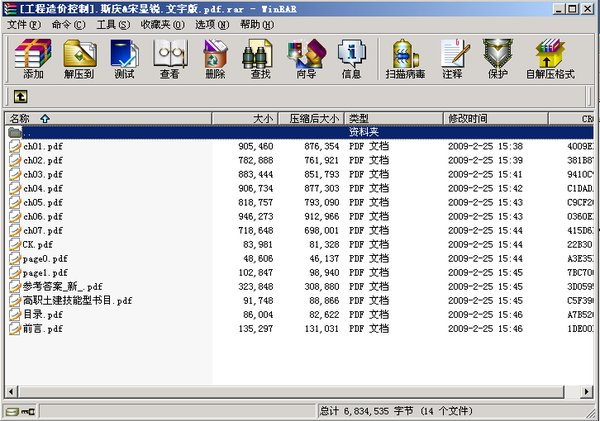The height and width of the screenshot is (421, 600).
Task: Click packed size value 308,880
Action: point(322,287)
